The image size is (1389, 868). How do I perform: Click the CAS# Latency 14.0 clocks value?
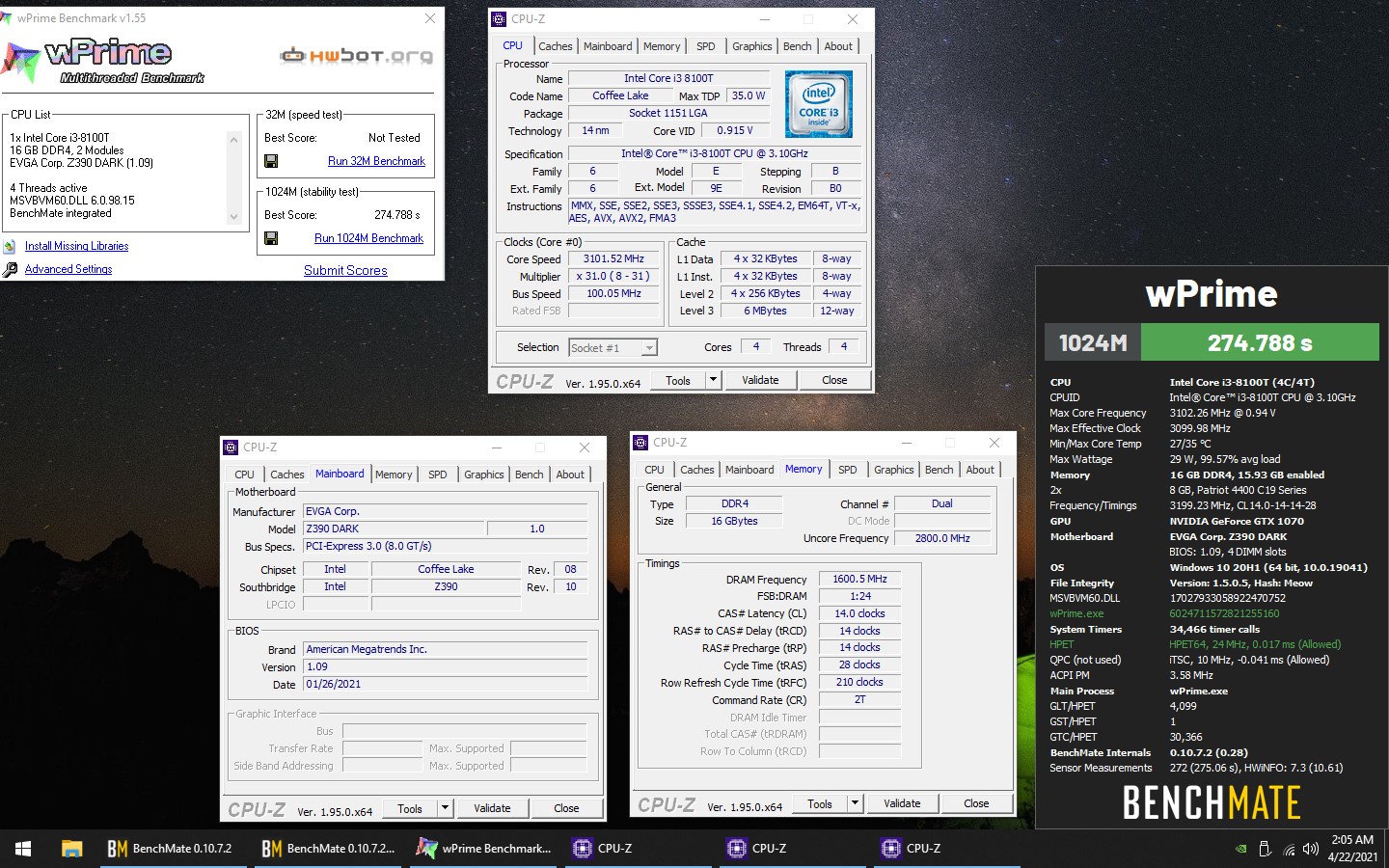point(859,613)
